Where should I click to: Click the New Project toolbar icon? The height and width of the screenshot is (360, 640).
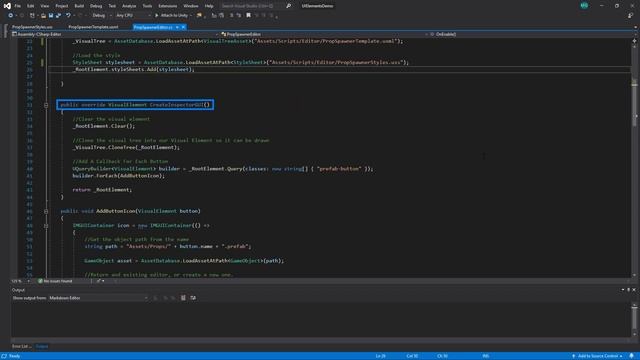click(32, 16)
